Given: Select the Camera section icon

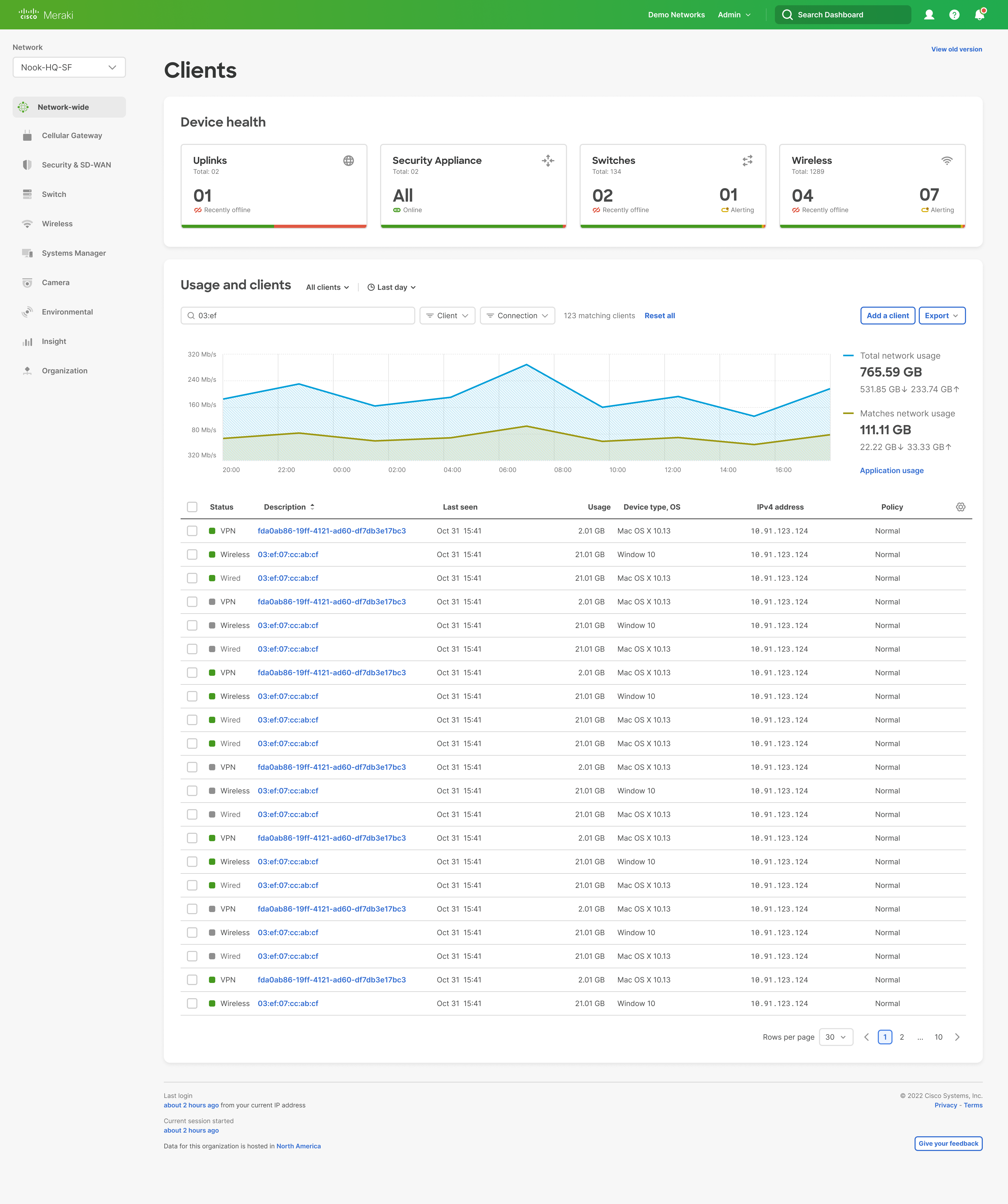Looking at the screenshot, I should [28, 282].
